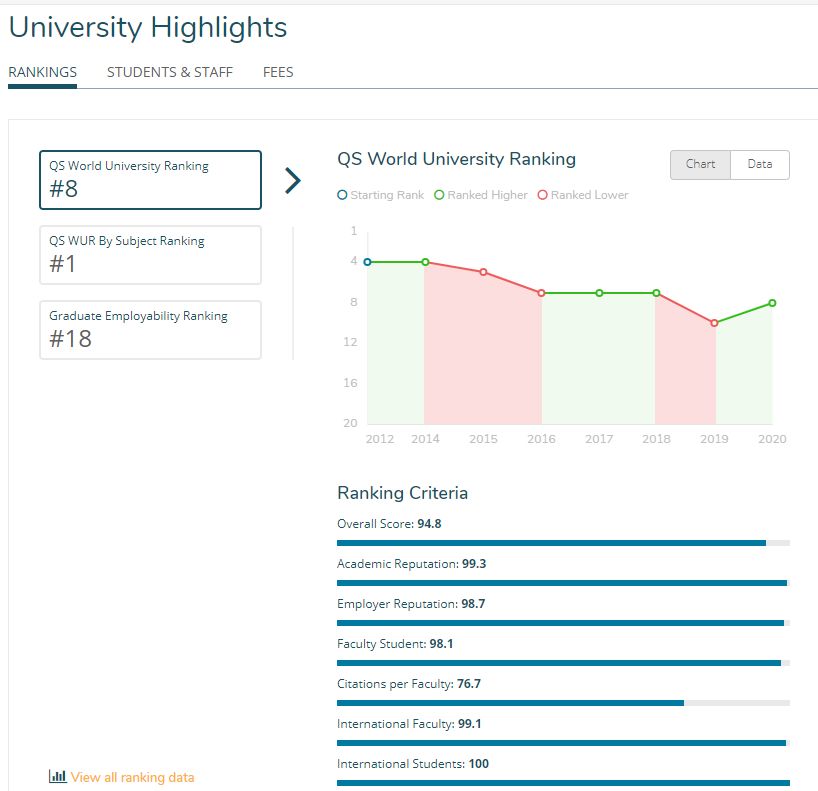Click the 2017 data point on chart
Screen dimensions: 818x791
(599, 293)
